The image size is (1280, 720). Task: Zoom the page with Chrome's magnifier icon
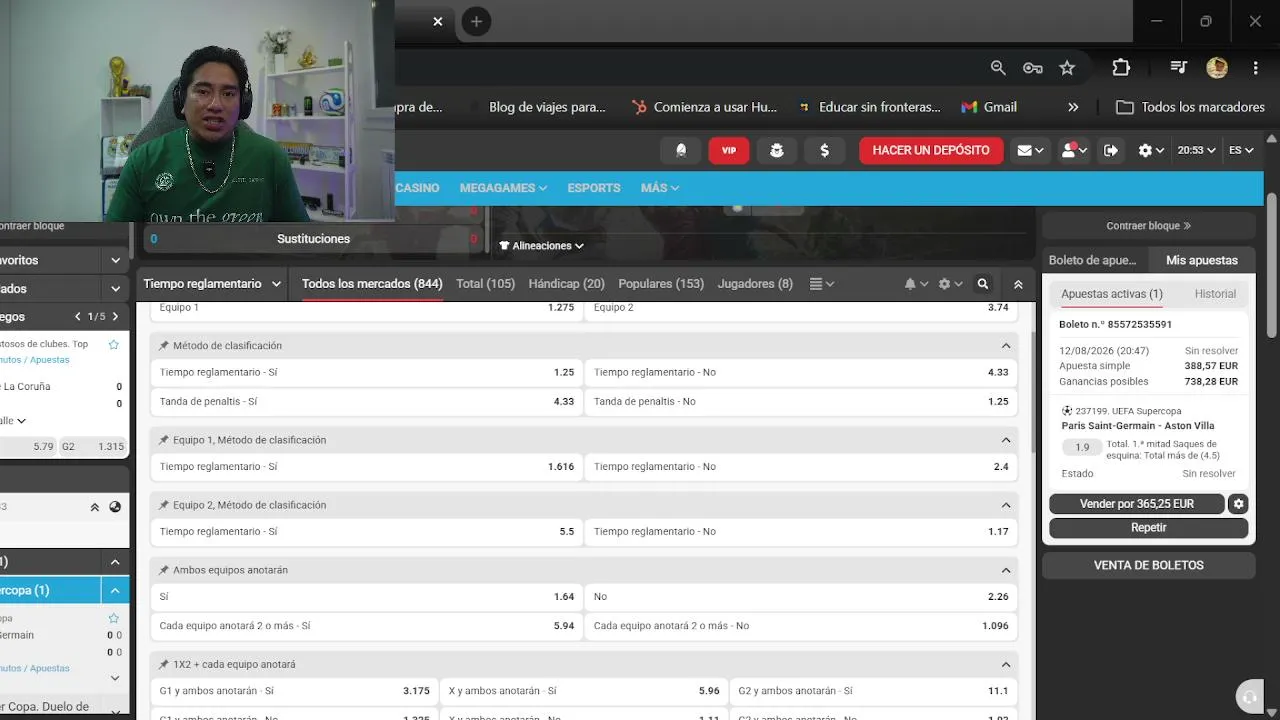pos(998,67)
